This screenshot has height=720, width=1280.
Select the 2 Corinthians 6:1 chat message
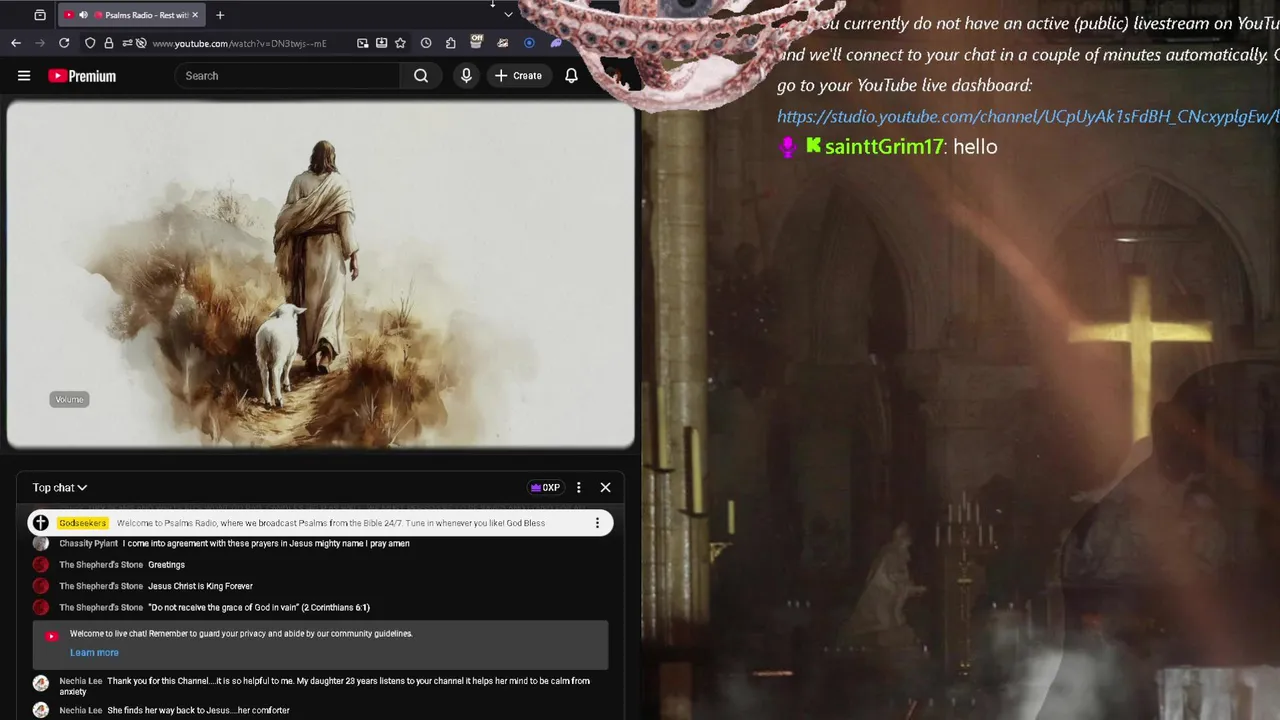point(259,607)
